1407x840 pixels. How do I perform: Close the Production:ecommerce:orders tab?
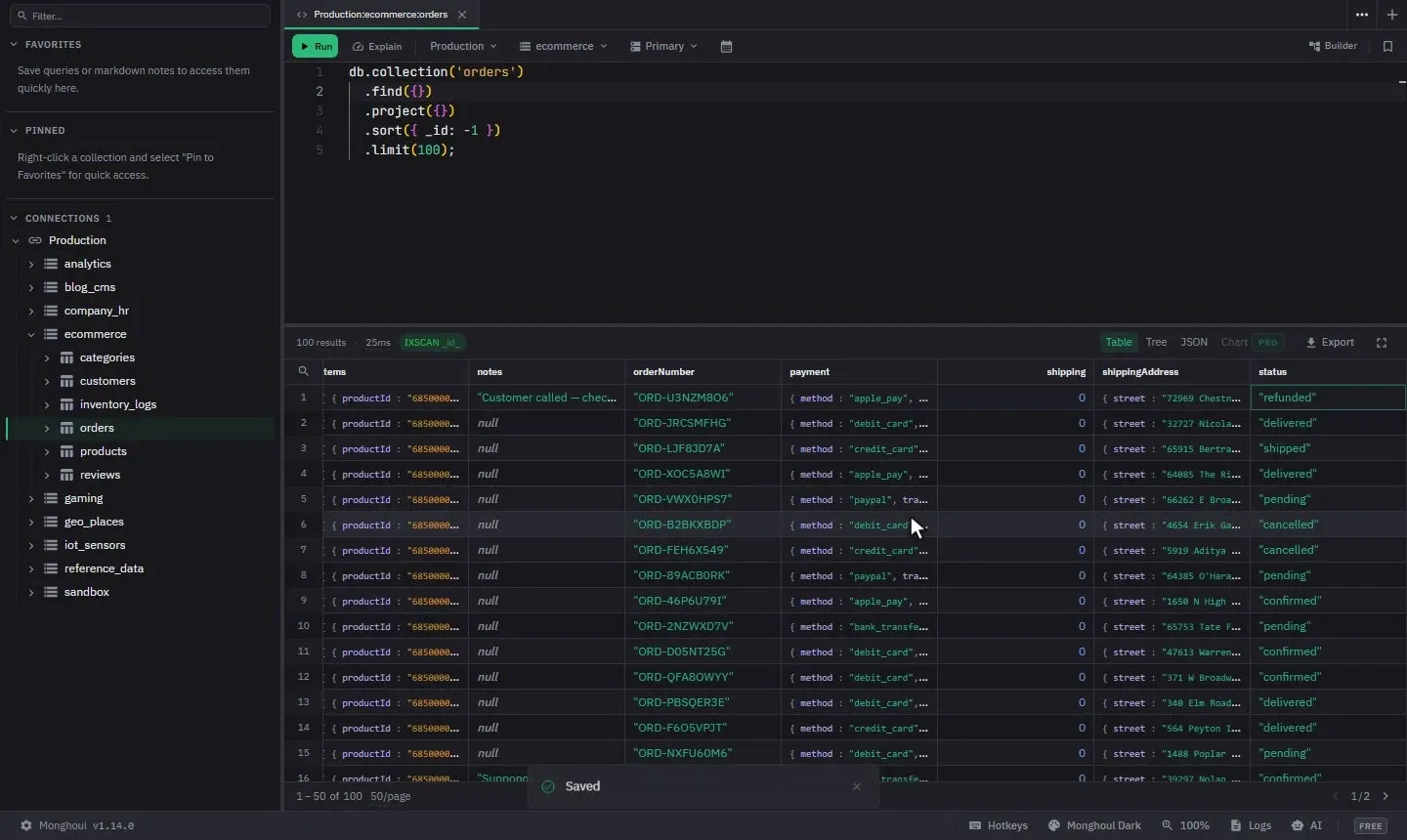pyautogui.click(x=462, y=15)
